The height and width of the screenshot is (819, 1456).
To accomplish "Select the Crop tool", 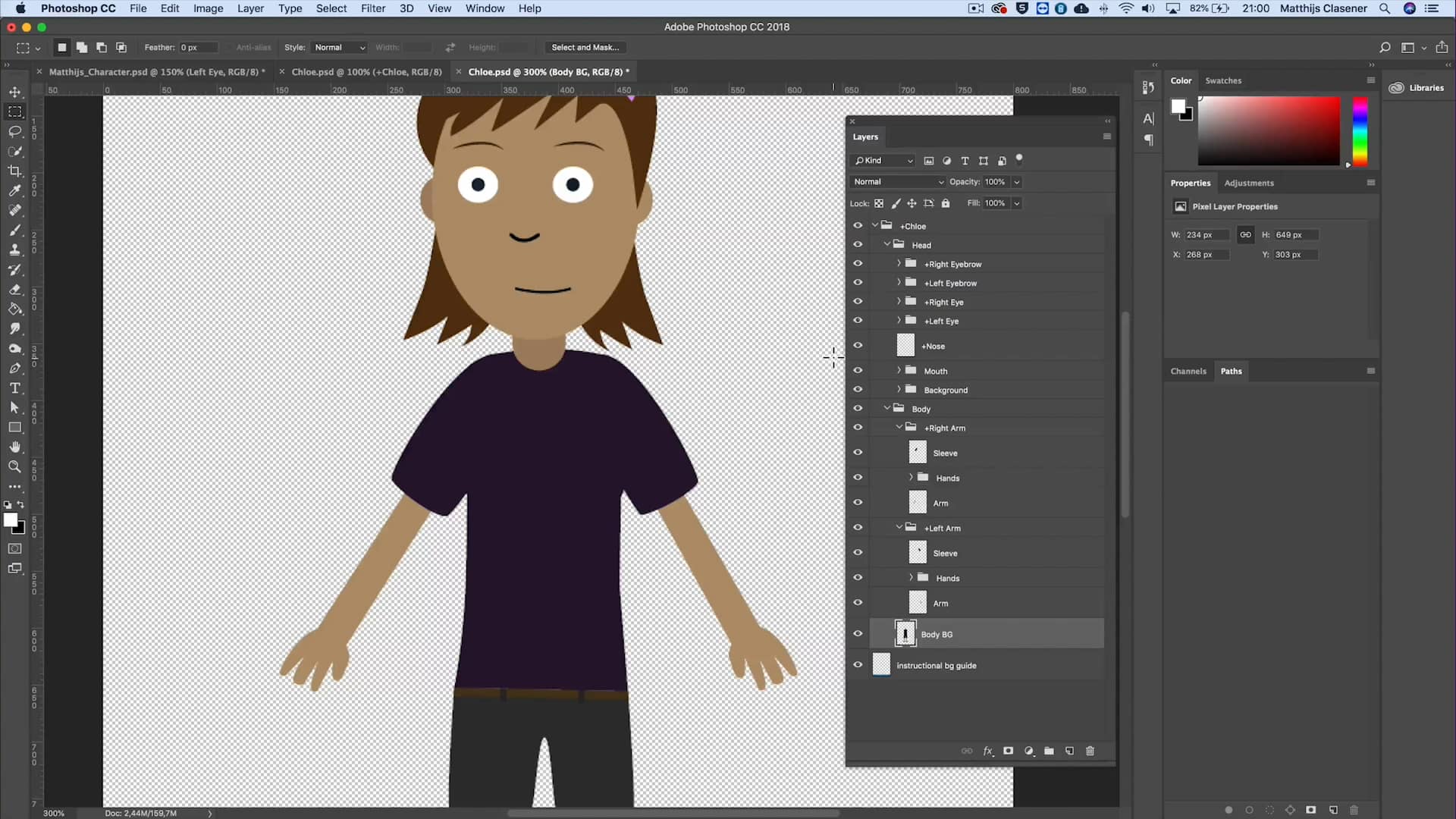I will click(15, 170).
